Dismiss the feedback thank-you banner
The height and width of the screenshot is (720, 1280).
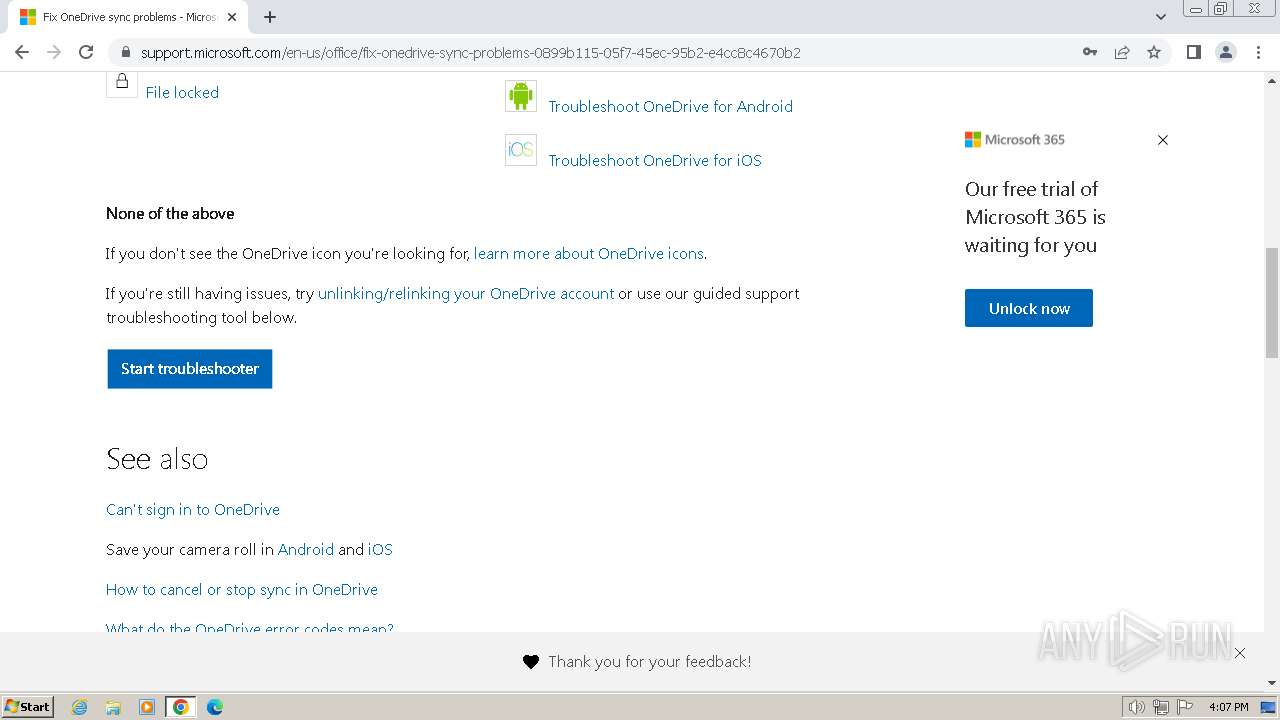[1240, 653]
